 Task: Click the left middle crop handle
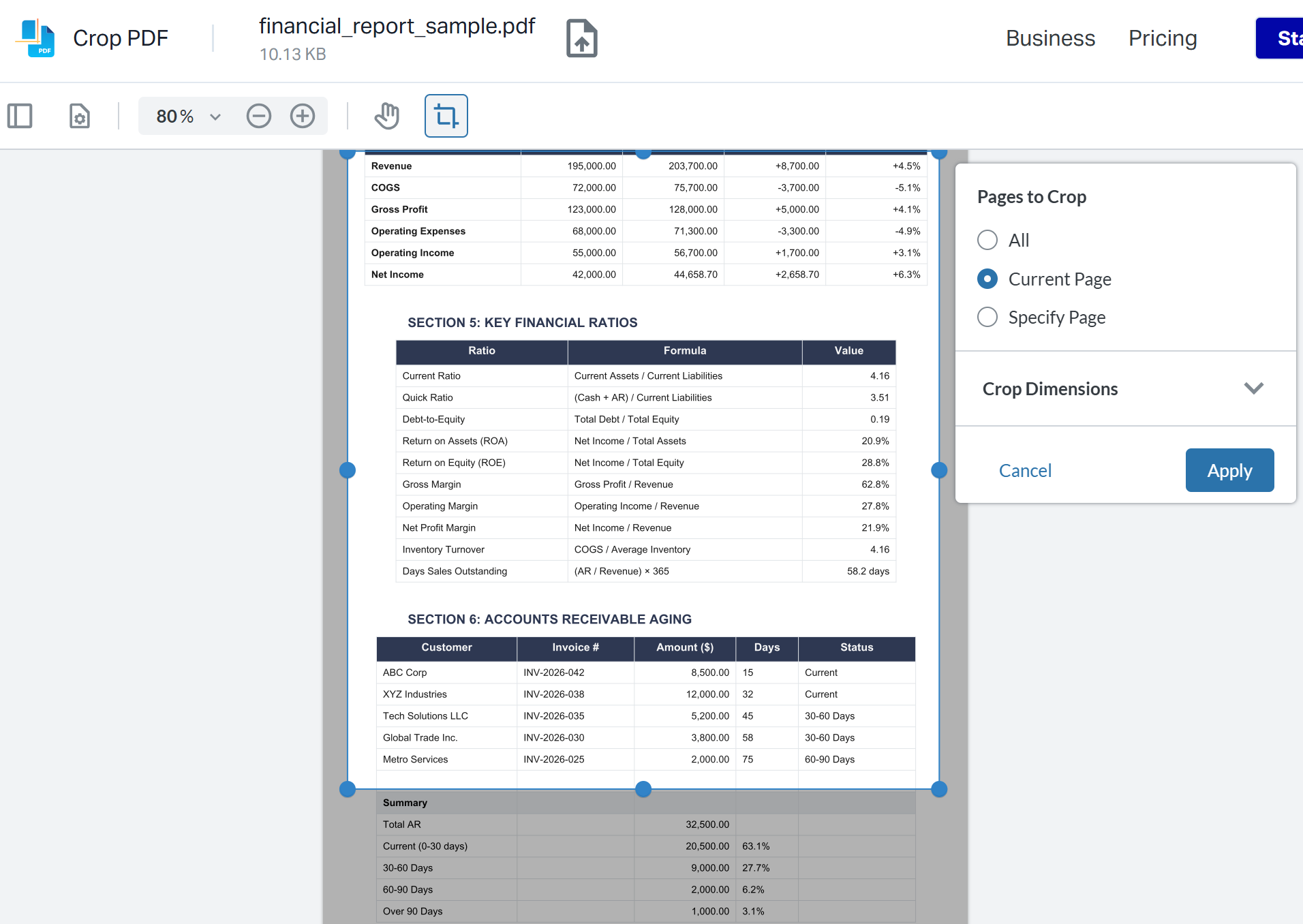(x=348, y=470)
